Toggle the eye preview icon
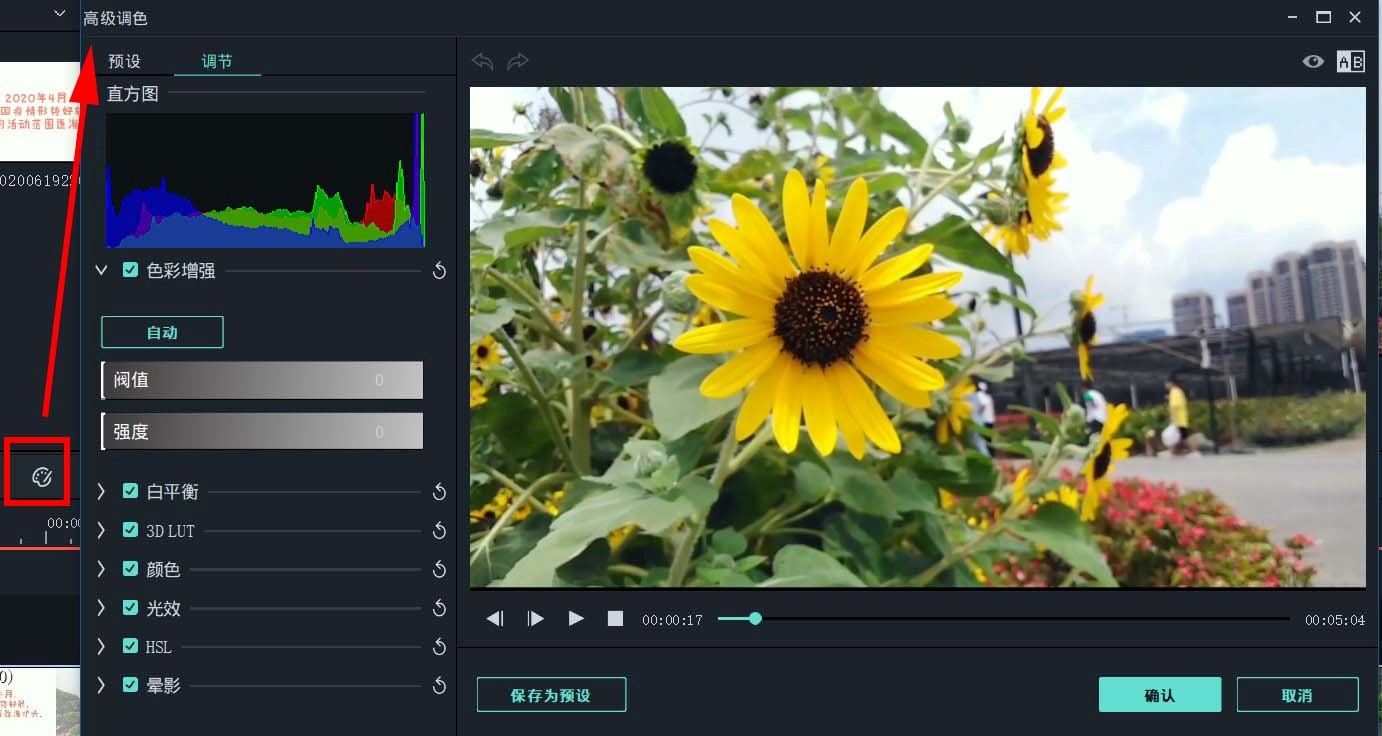This screenshot has width=1382, height=736. pos(1313,62)
